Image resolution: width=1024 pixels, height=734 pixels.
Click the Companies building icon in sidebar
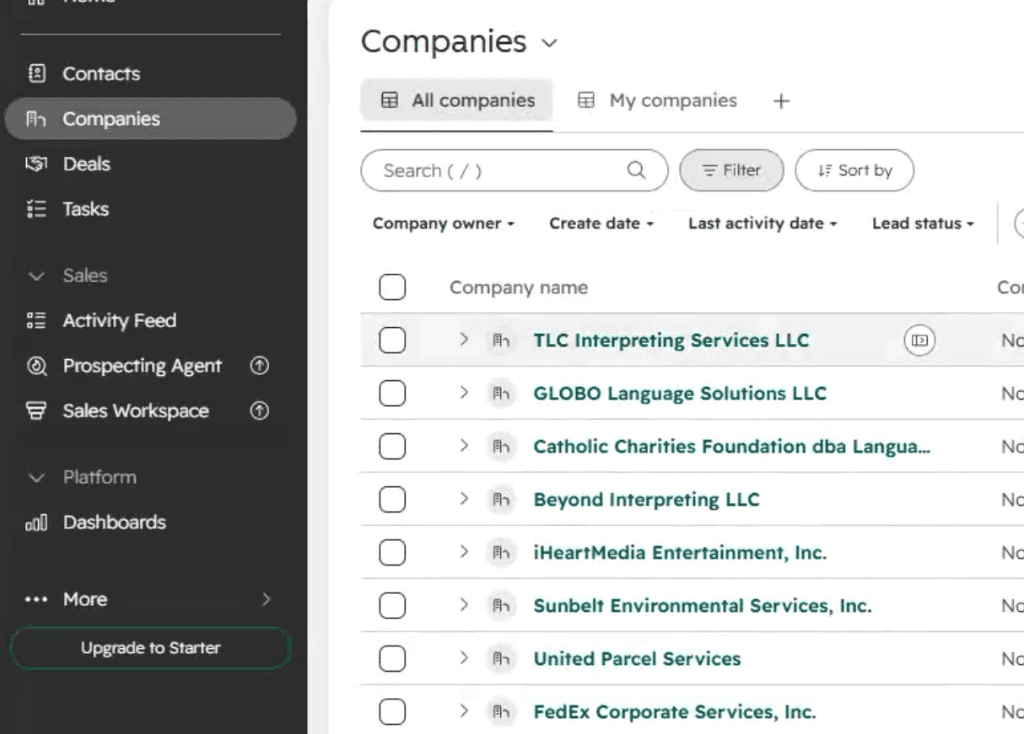[x=36, y=119]
